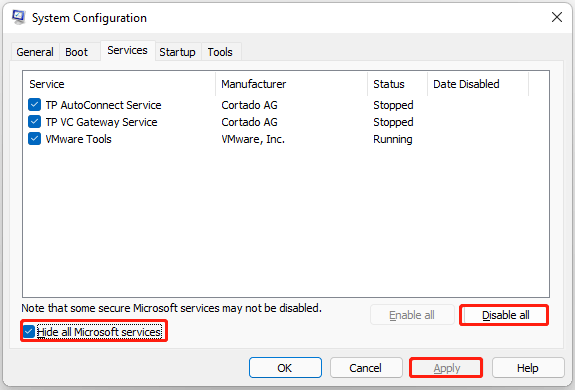Screen dimensions: 575x390
Task: Close the System Configuration window
Action: 557,17
